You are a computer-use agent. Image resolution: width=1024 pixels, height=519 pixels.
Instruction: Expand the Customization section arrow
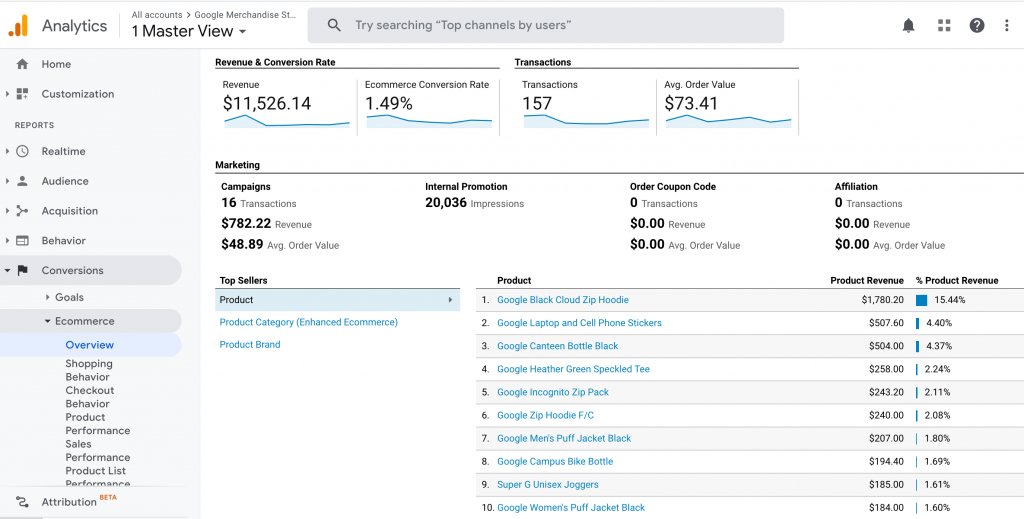[7, 94]
